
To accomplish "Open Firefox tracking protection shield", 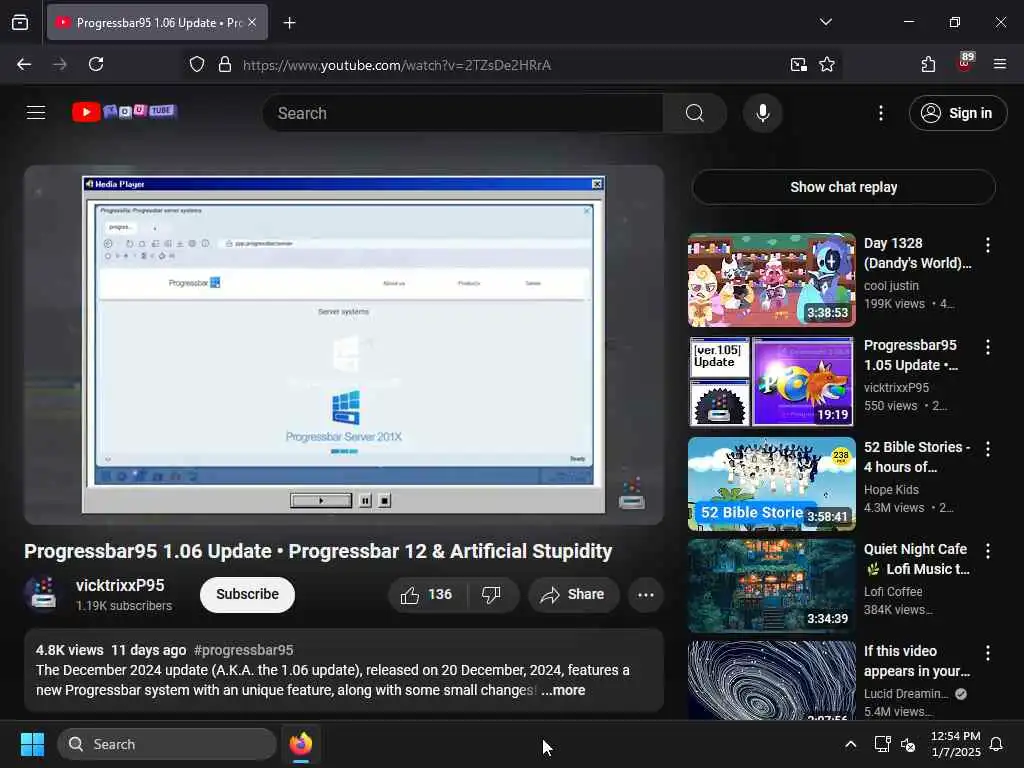I will pos(197,64).
